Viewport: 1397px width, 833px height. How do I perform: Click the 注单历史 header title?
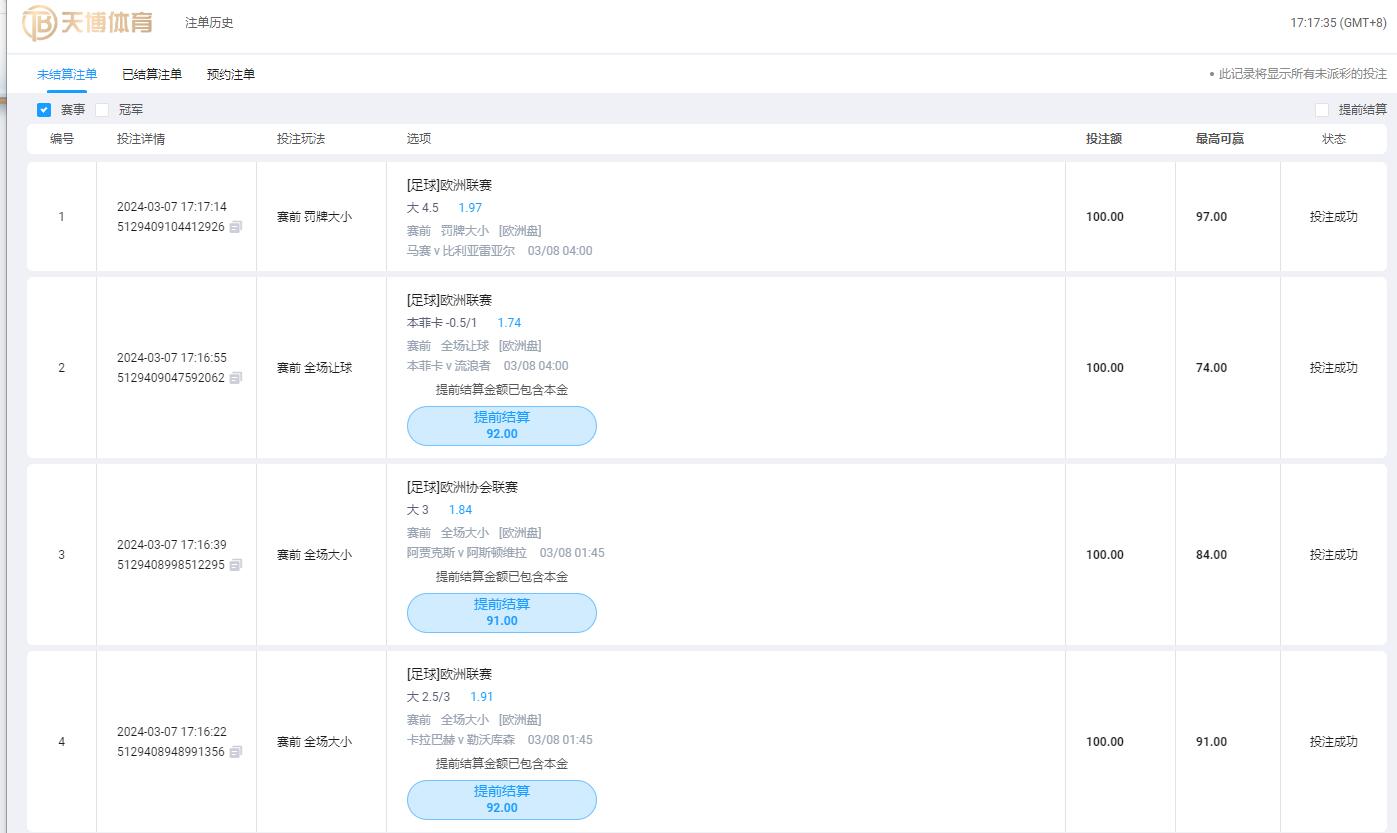point(209,22)
